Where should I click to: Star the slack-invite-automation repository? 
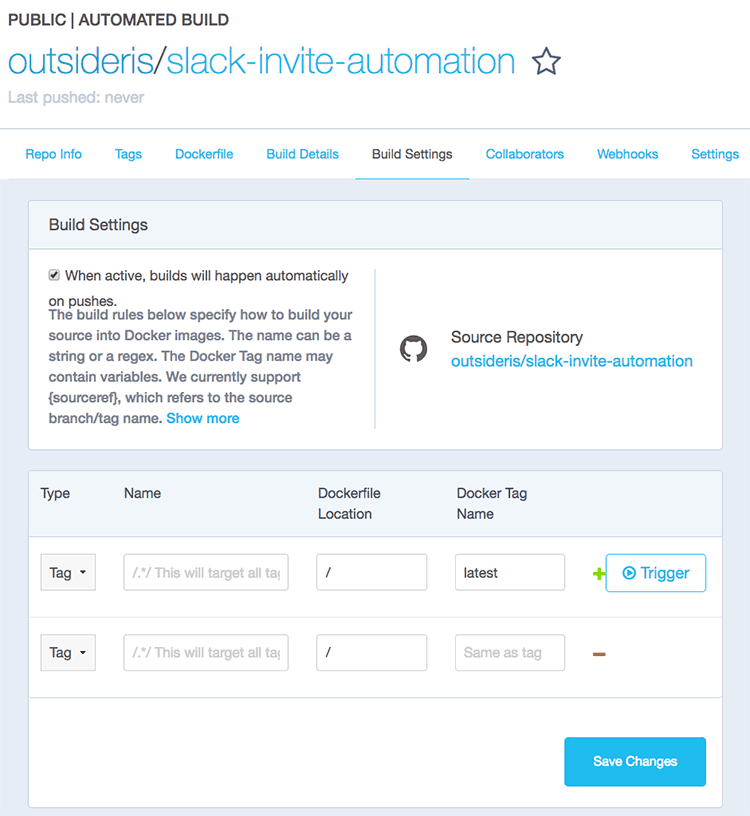click(546, 61)
